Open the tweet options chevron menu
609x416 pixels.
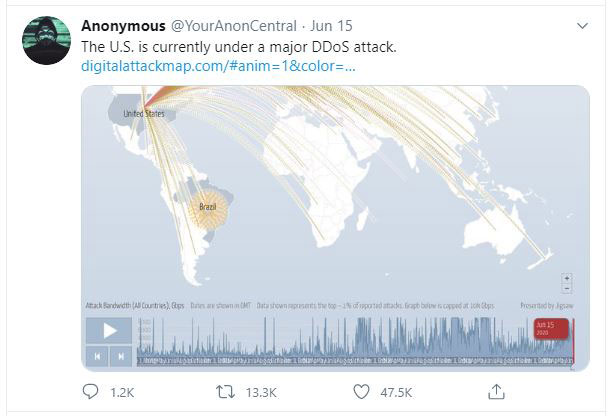click(x=582, y=24)
